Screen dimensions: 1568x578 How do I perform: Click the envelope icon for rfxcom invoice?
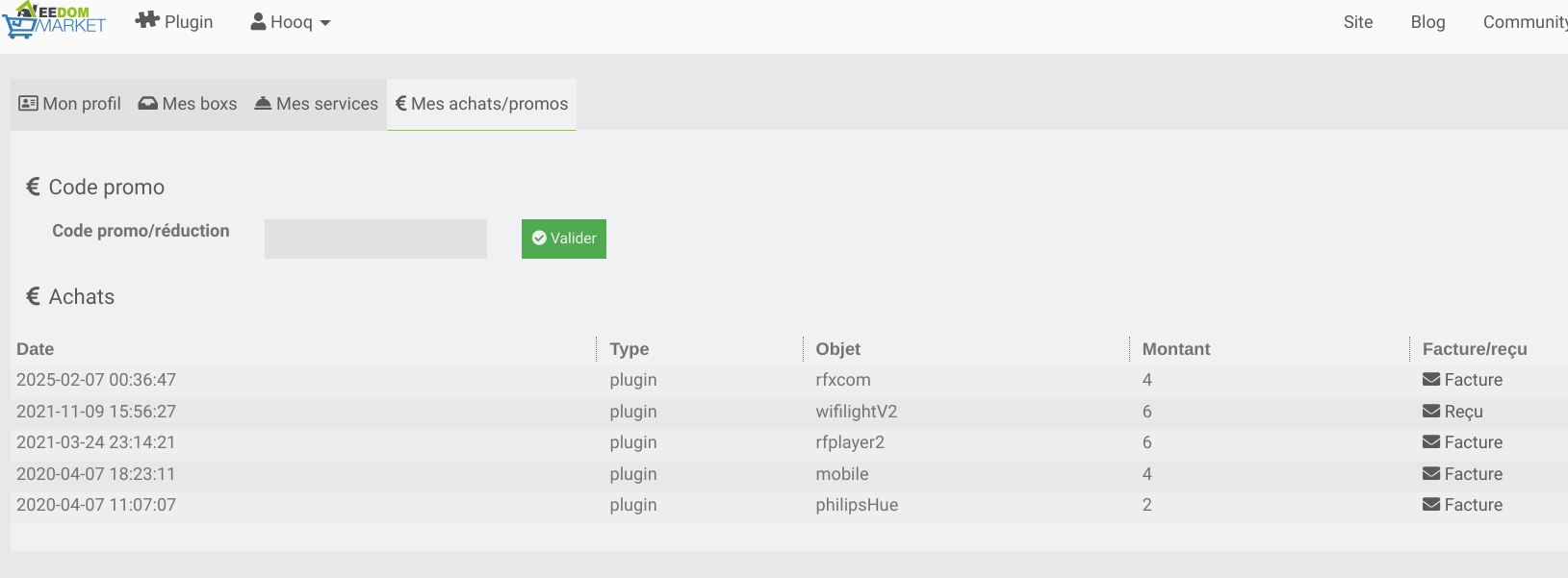coord(1431,380)
